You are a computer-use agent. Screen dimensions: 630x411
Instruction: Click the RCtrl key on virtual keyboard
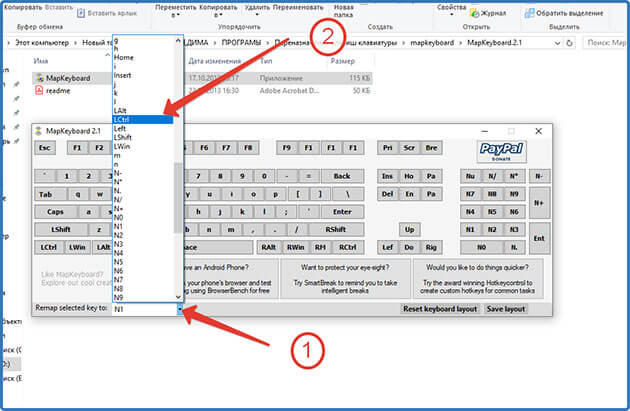[348, 247]
